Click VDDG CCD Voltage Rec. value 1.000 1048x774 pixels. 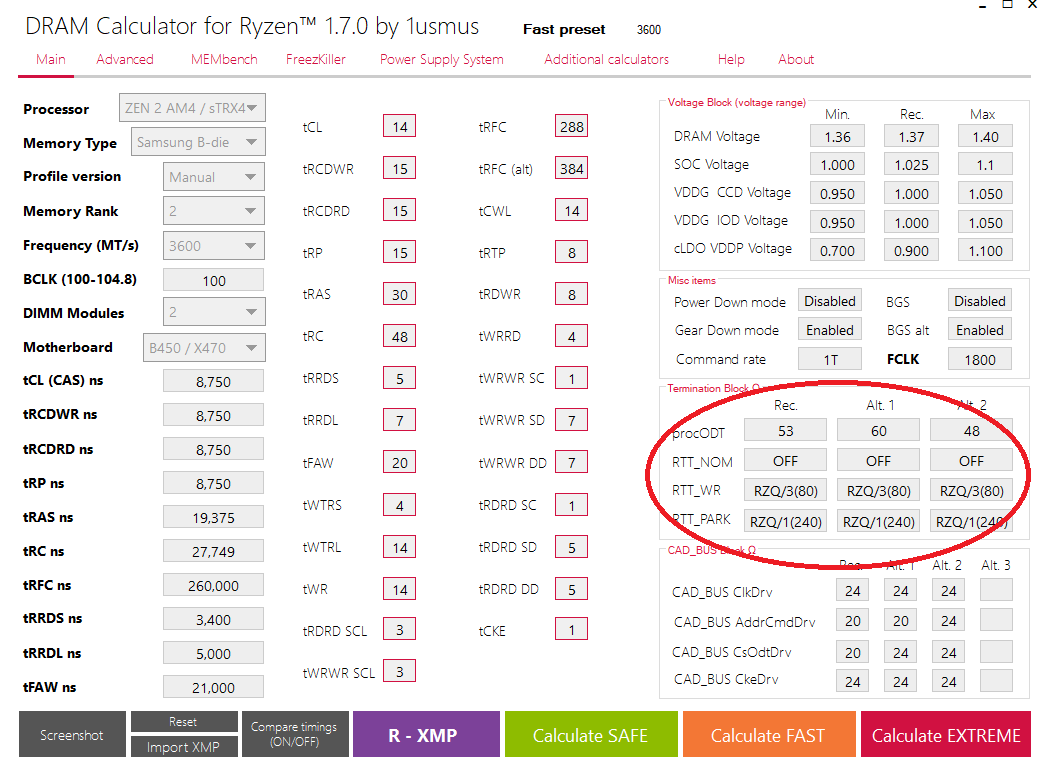(911, 193)
